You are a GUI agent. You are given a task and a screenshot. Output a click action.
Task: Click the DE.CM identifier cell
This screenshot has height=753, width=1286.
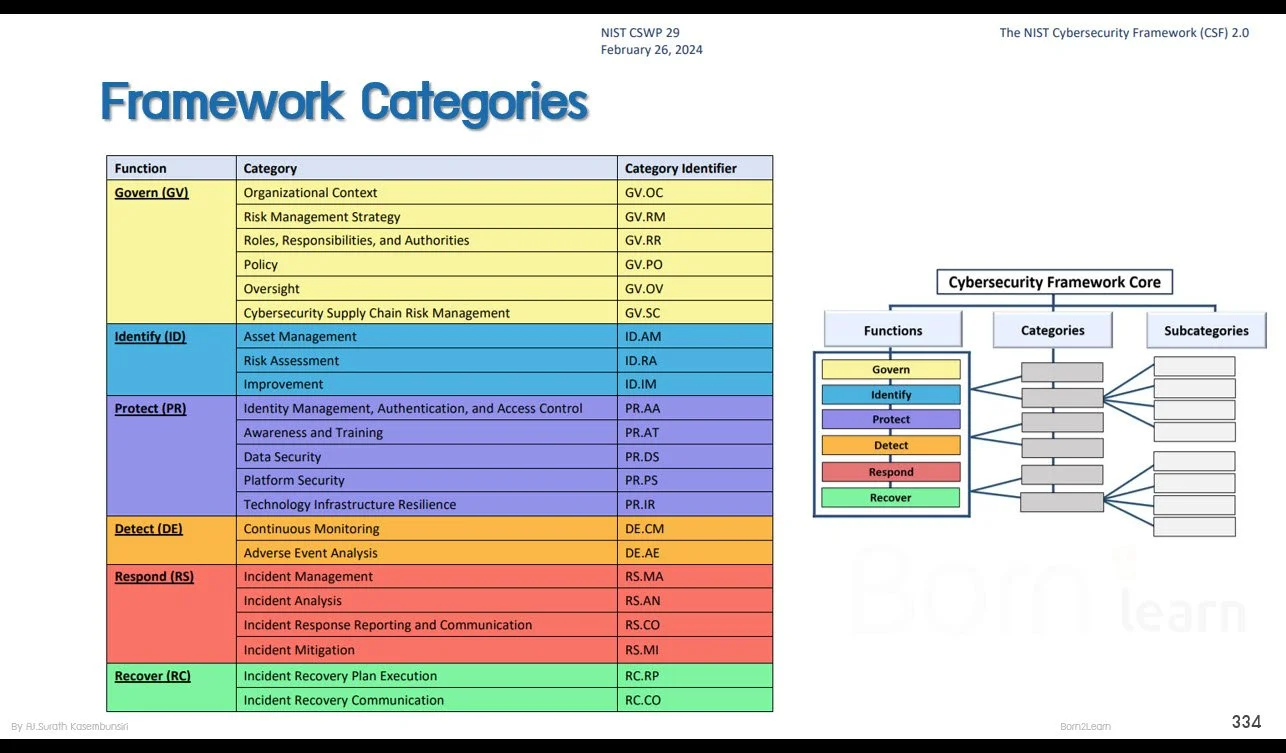coord(695,528)
